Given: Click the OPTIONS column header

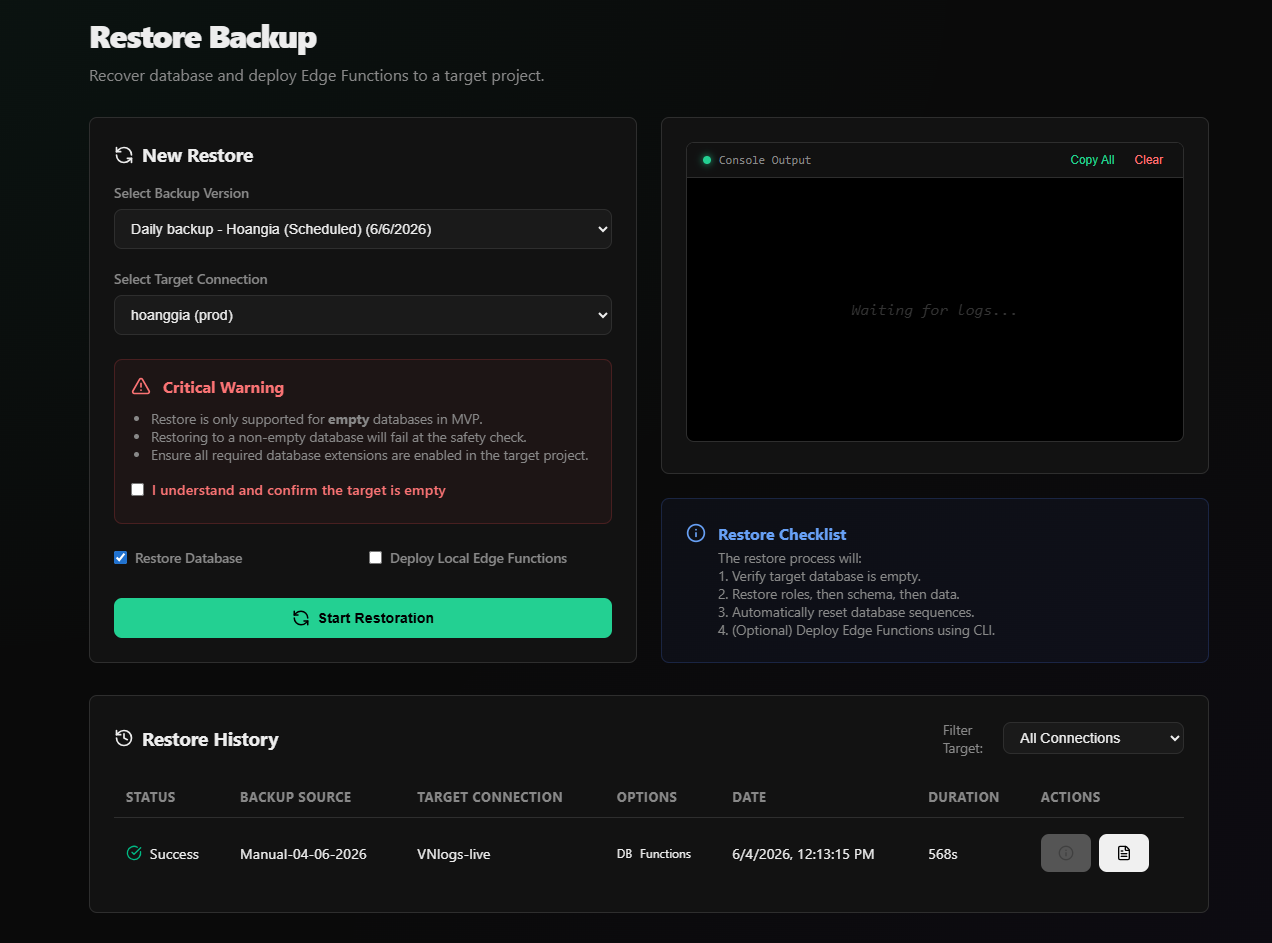Looking at the screenshot, I should 647,797.
